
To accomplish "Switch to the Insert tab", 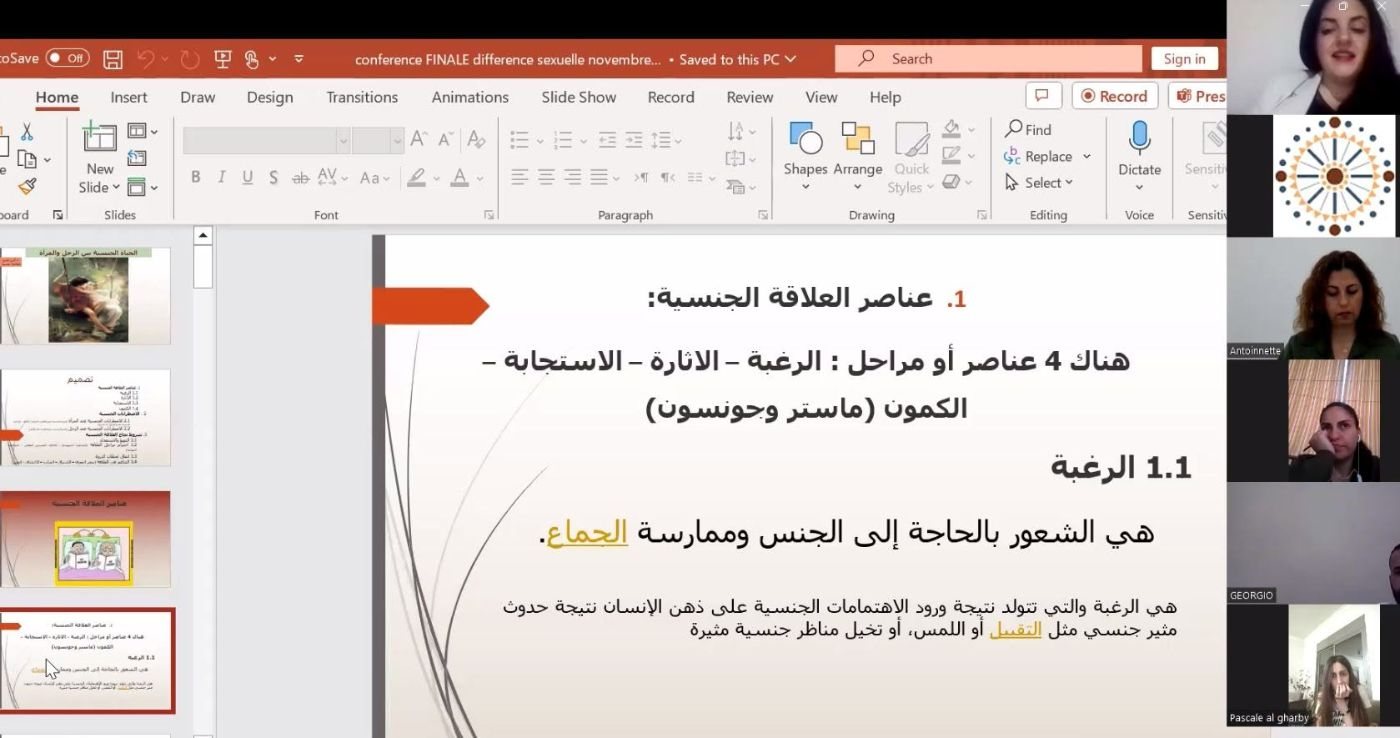I will click(x=129, y=97).
